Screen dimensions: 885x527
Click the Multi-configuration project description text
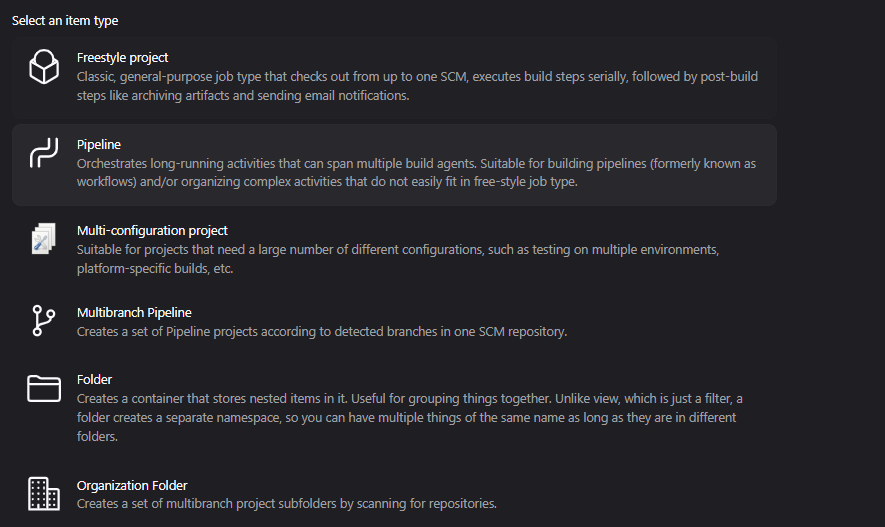click(x=398, y=259)
